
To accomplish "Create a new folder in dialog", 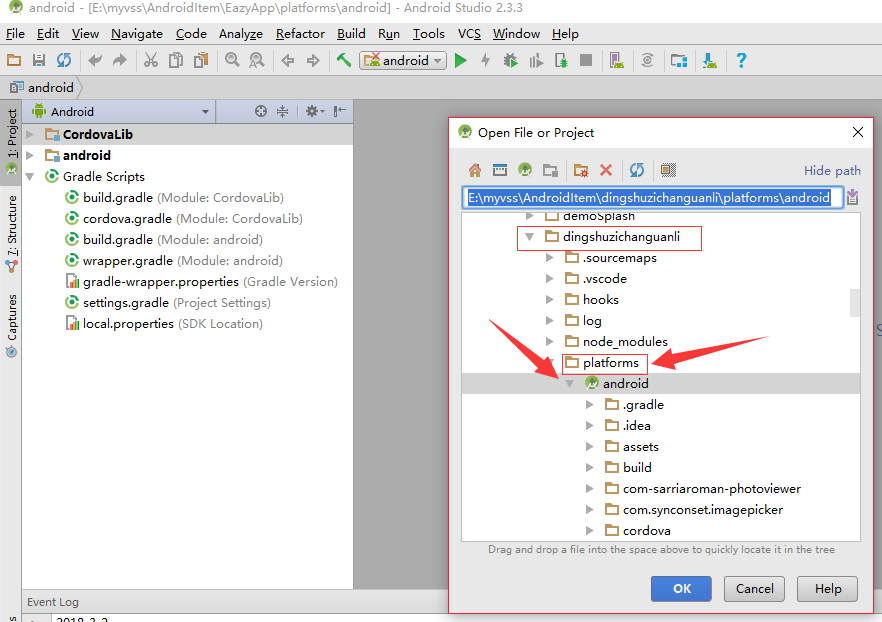I will 581,170.
